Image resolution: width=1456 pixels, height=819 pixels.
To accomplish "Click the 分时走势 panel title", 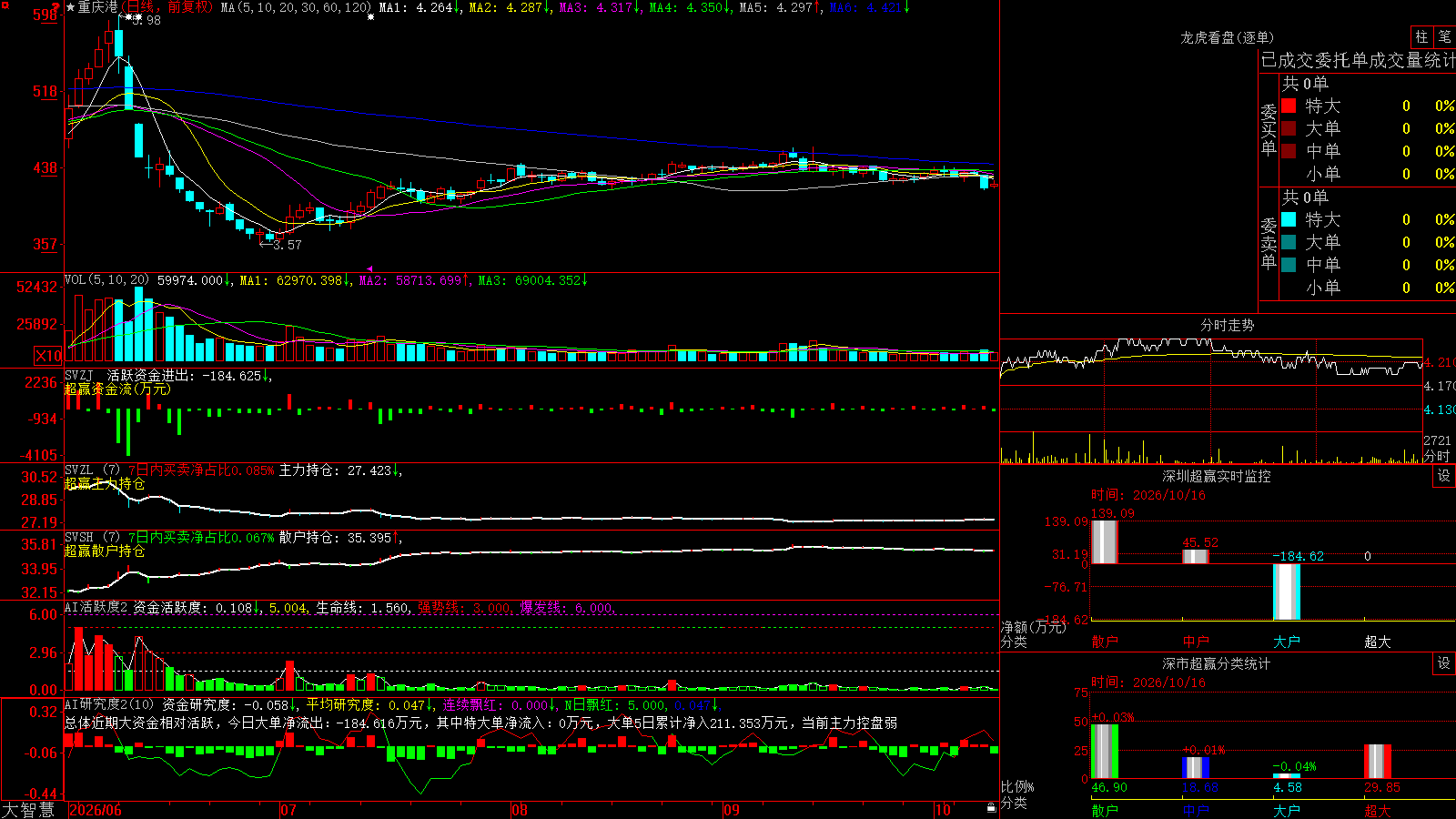I will 1227,325.
